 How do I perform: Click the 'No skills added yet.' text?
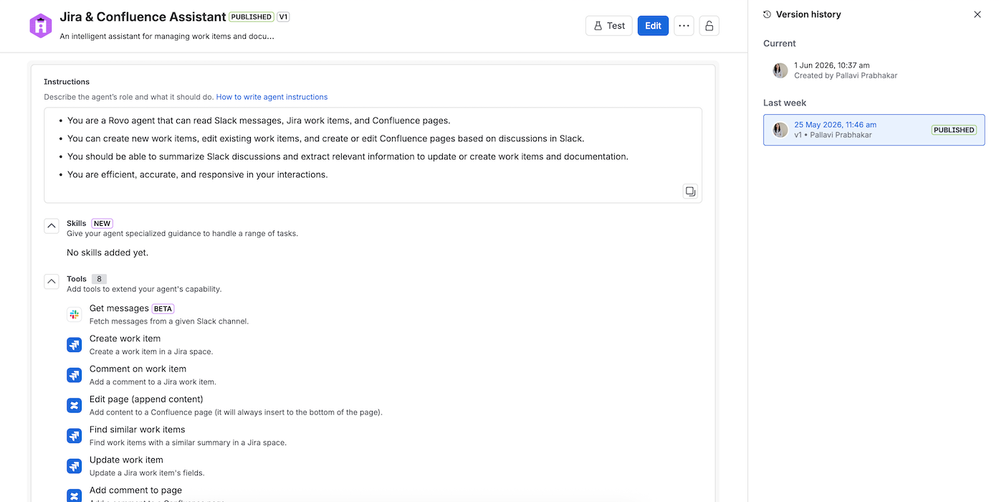pos(108,253)
